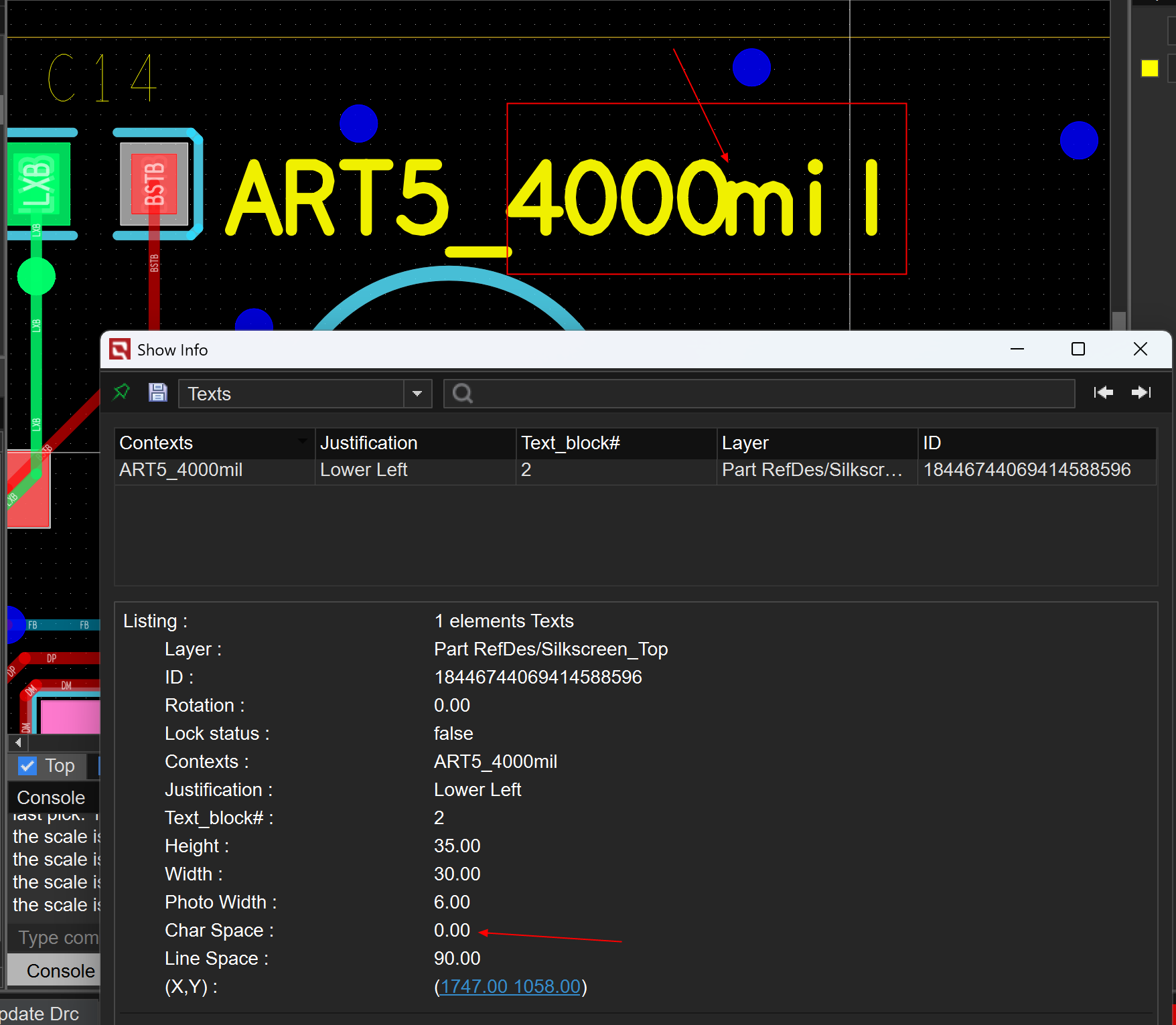Image resolution: width=1176 pixels, height=1025 pixels.
Task: Click the Type command input box
Action: (x=57, y=937)
